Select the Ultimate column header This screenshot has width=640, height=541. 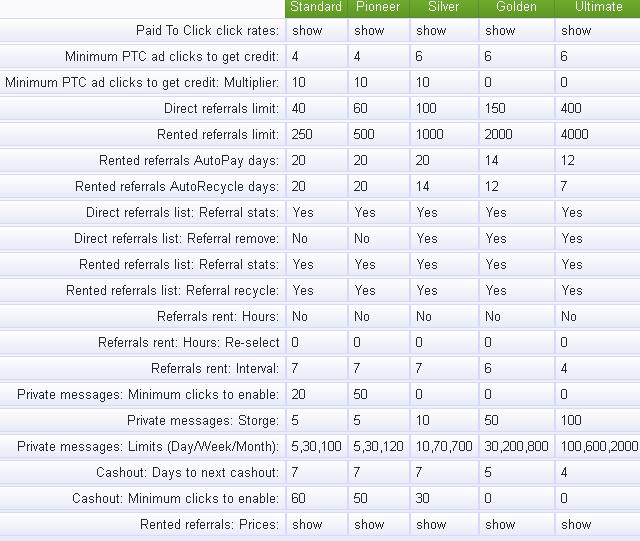point(599,7)
